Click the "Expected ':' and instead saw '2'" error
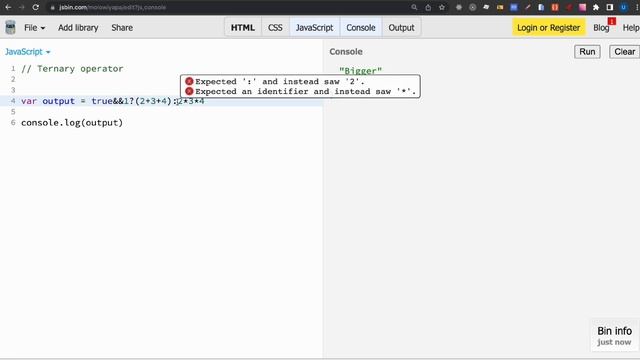Screen dimensions: 640x360 [x=280, y=81]
